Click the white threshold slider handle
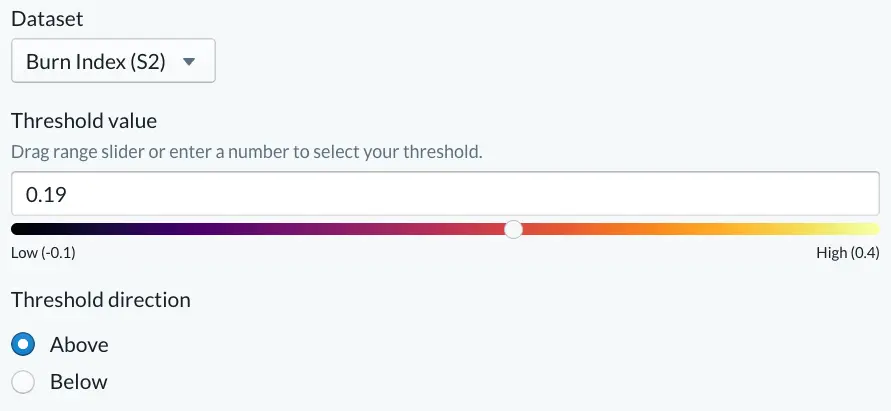Image resolution: width=891 pixels, height=411 pixels. 514,229
